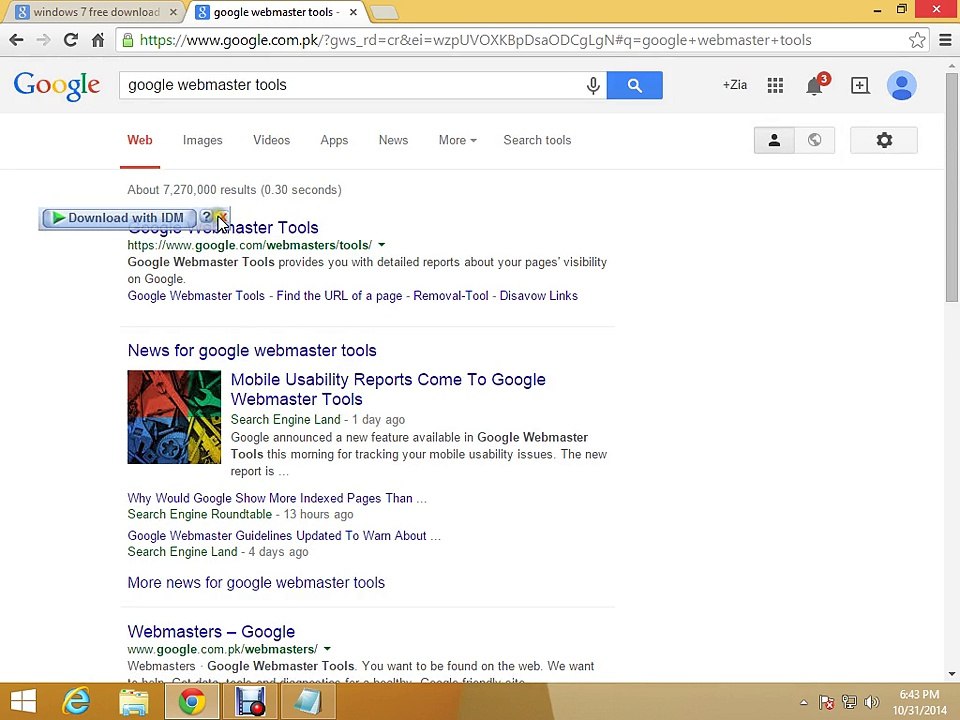Show hidden system tray icons
Viewport: 960px width, 720px height.
(x=804, y=702)
